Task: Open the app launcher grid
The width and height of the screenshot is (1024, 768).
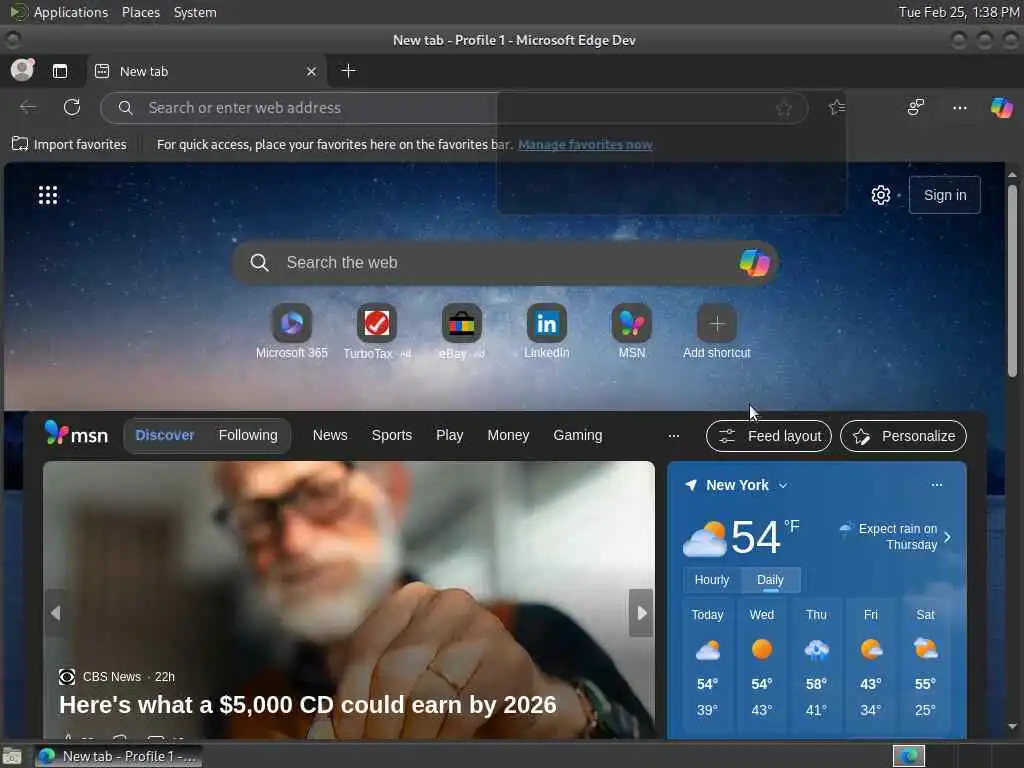Action: pyautogui.click(x=48, y=195)
